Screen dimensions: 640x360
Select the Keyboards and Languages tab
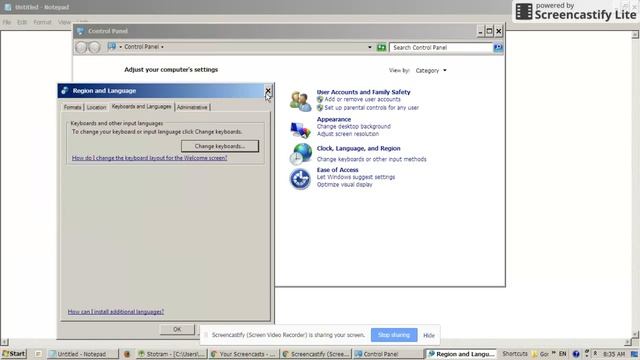(x=141, y=107)
